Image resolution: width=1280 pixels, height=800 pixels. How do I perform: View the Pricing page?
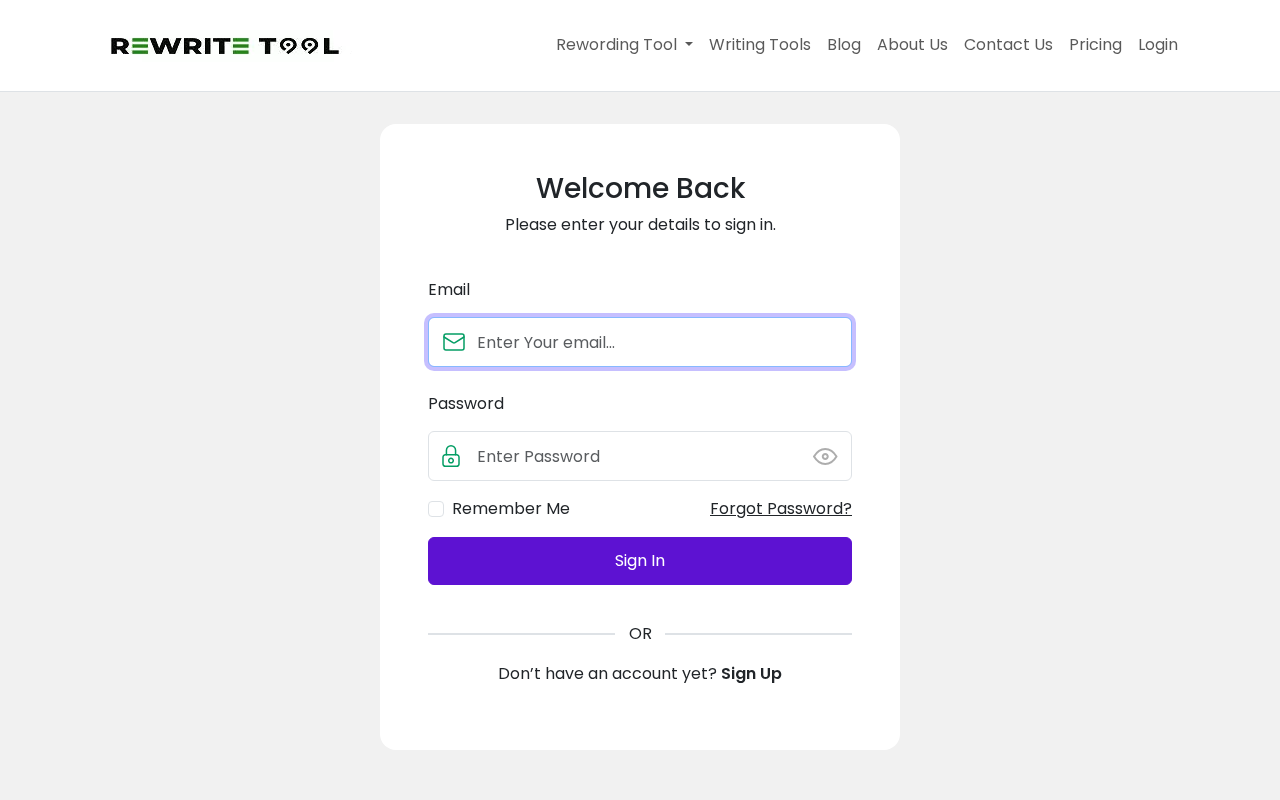[1095, 45]
